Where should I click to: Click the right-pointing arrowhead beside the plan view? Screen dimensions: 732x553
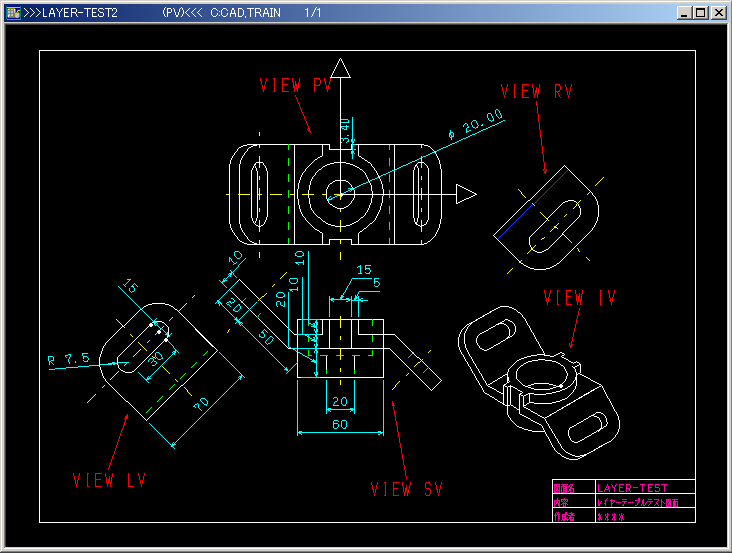pyautogui.click(x=465, y=193)
